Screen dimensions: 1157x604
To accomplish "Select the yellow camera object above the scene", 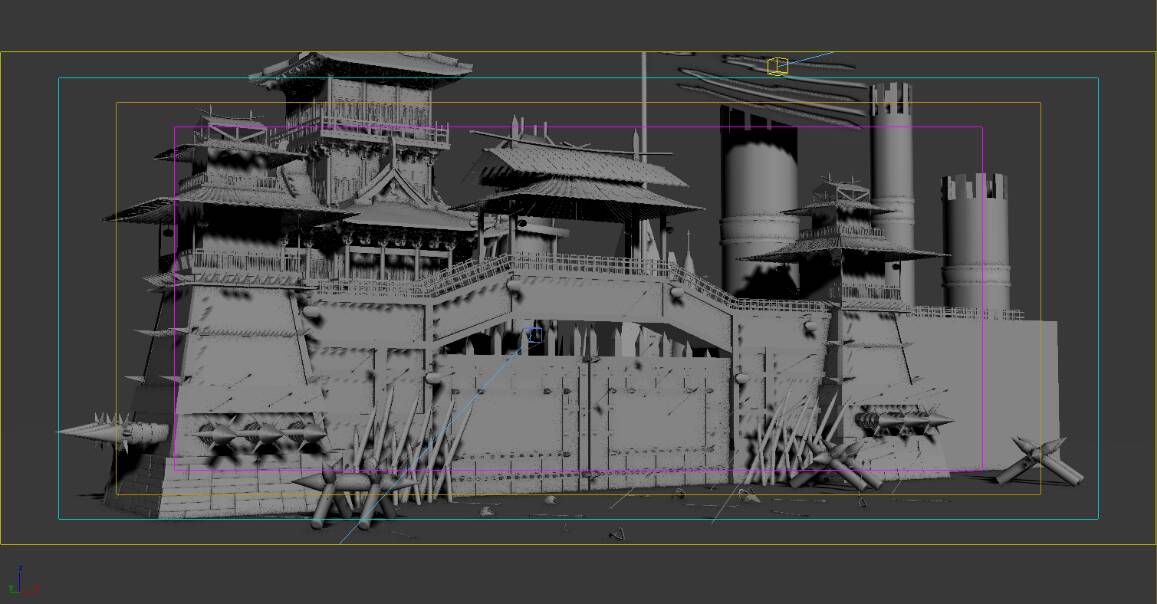I will click(x=777, y=66).
